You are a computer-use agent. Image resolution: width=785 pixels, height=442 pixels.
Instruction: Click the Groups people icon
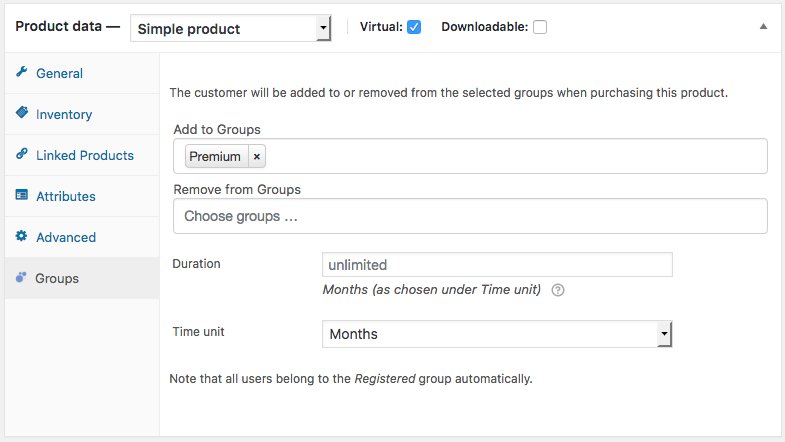(x=21, y=277)
